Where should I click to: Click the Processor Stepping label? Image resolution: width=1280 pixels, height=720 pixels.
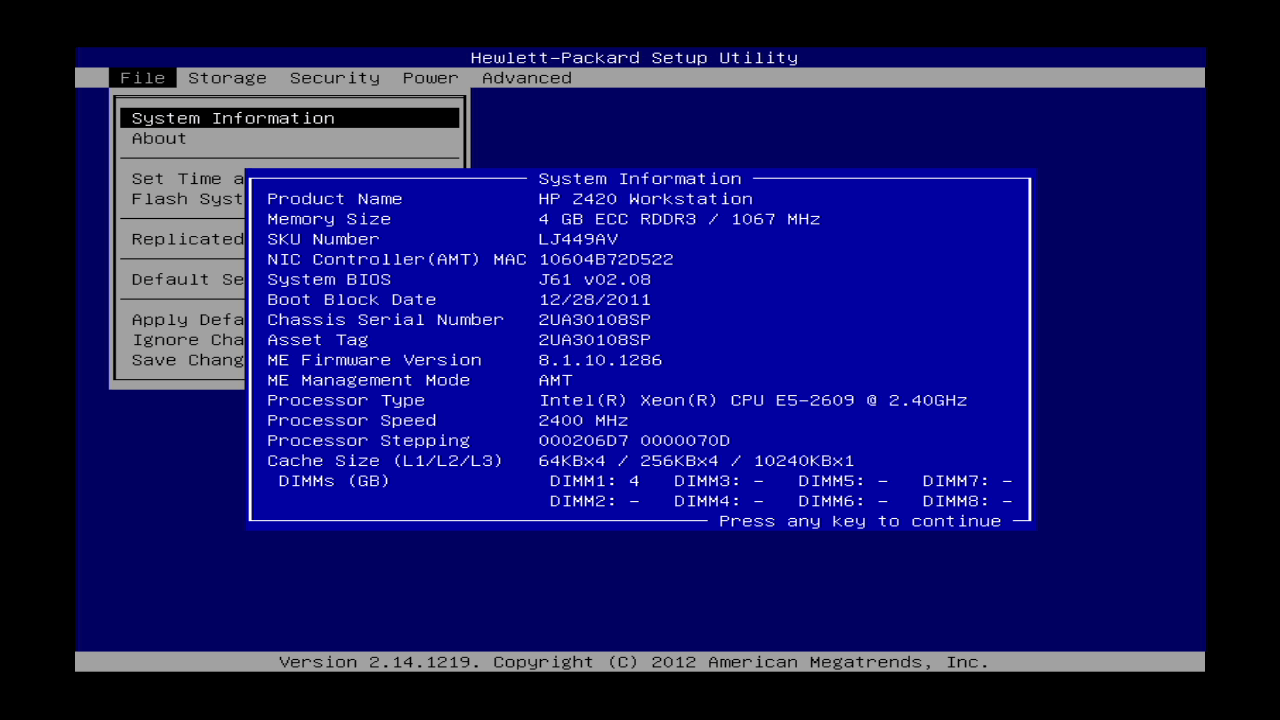click(x=368, y=440)
